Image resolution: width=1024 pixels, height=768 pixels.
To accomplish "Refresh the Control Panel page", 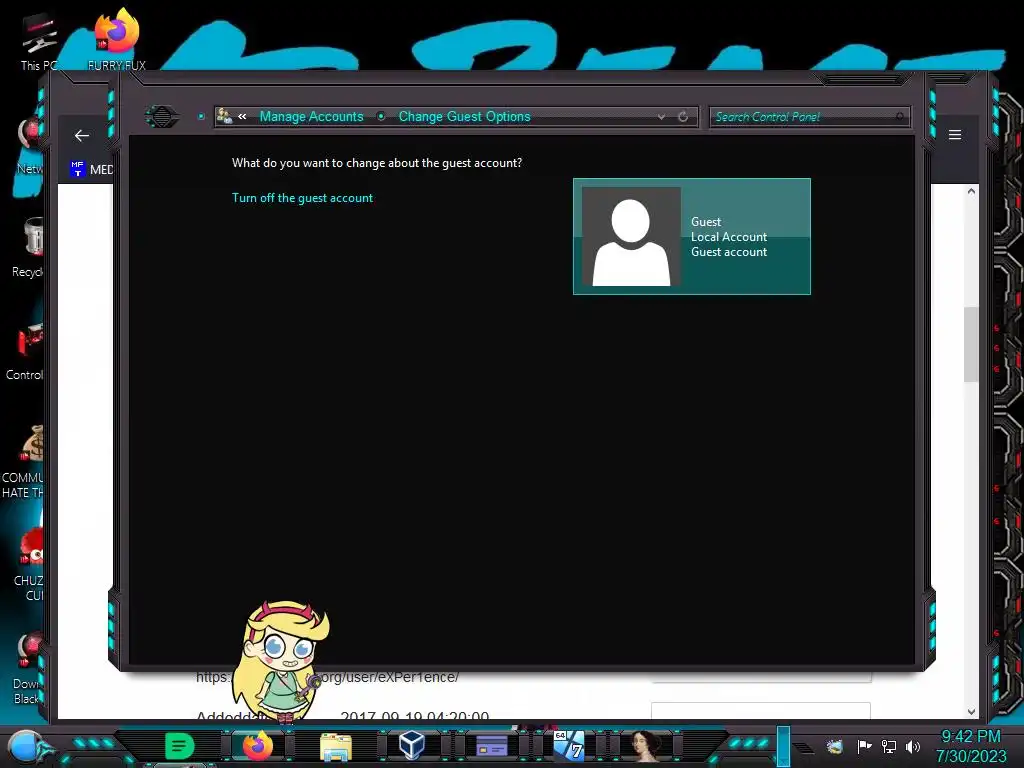I will tap(683, 117).
